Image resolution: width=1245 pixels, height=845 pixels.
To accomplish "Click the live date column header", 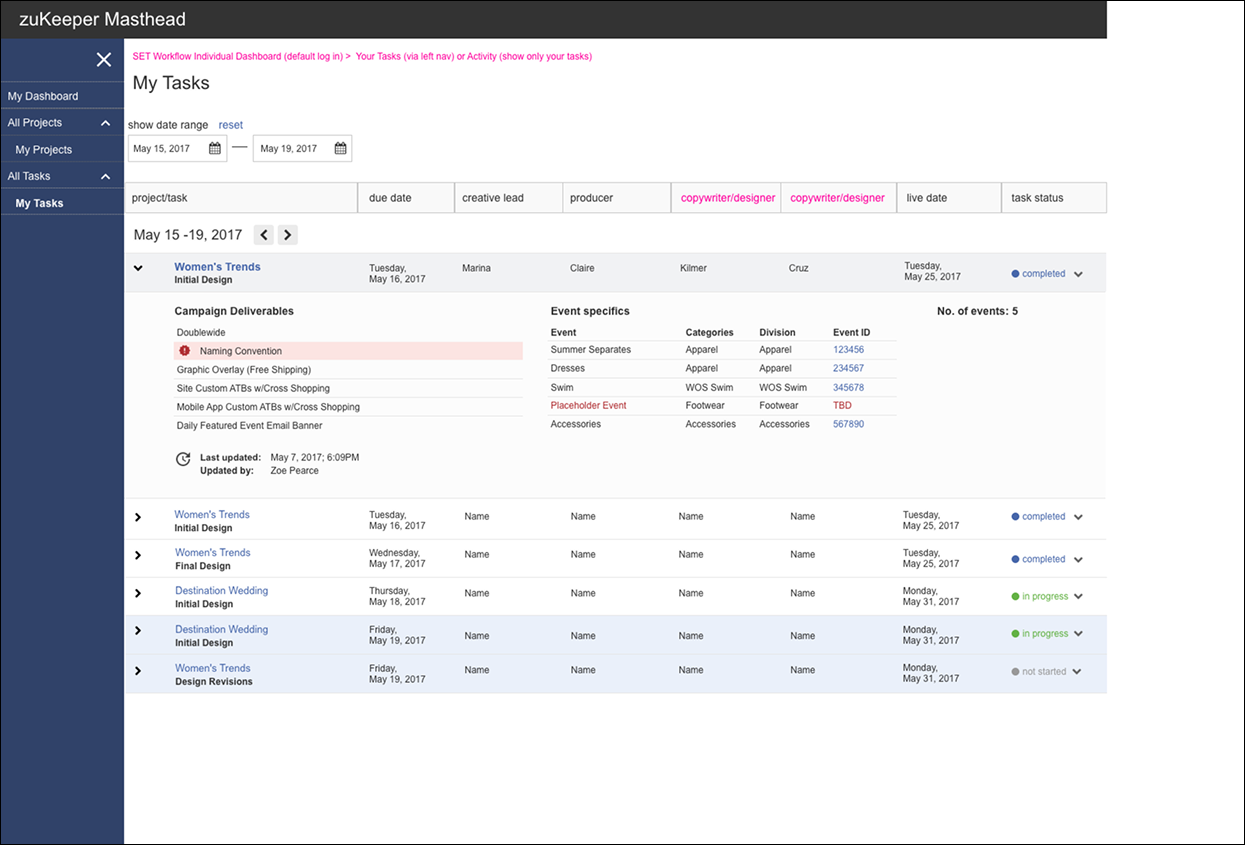I will coord(949,198).
